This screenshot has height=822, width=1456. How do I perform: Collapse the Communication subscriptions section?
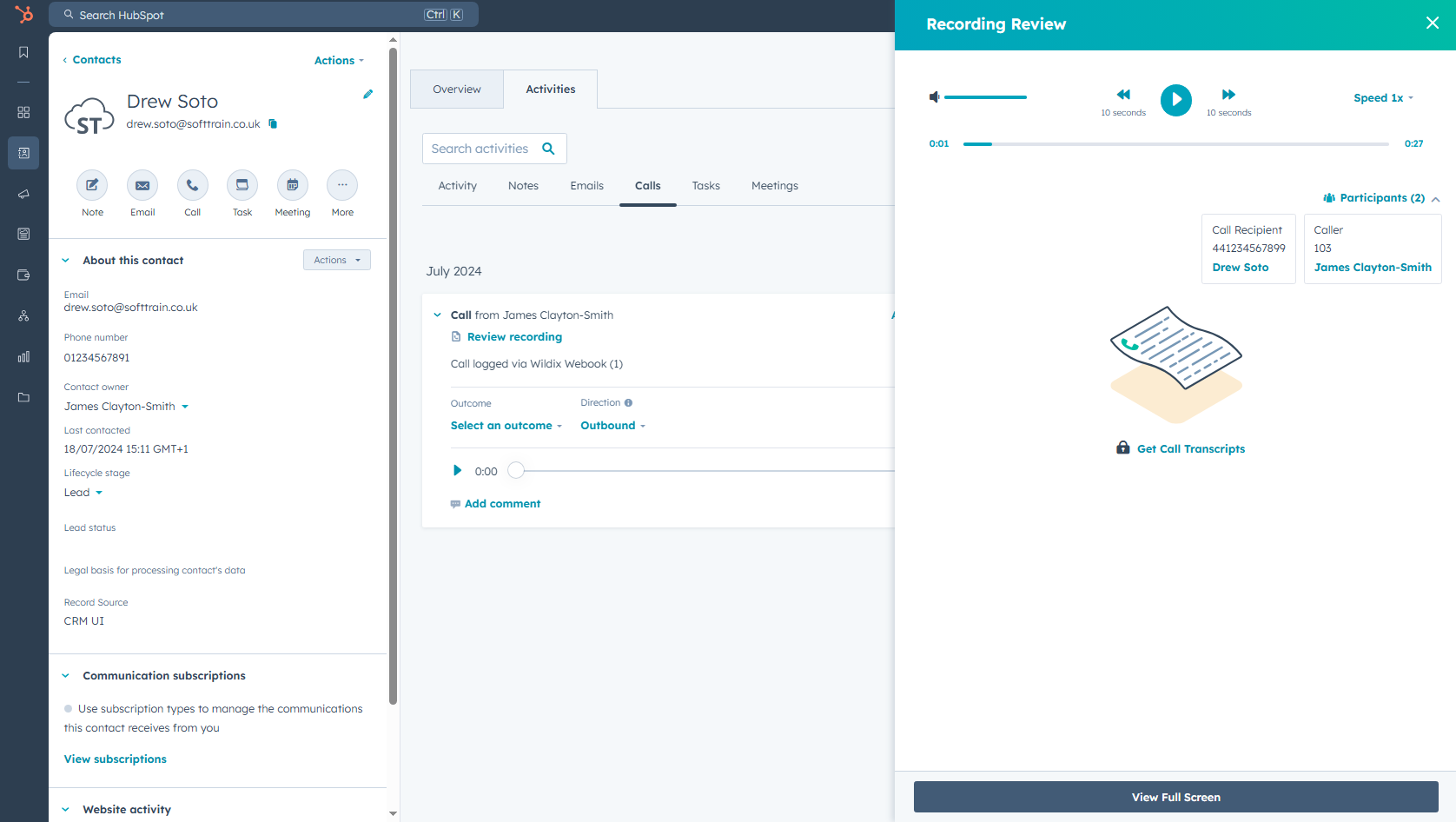pyautogui.click(x=65, y=675)
